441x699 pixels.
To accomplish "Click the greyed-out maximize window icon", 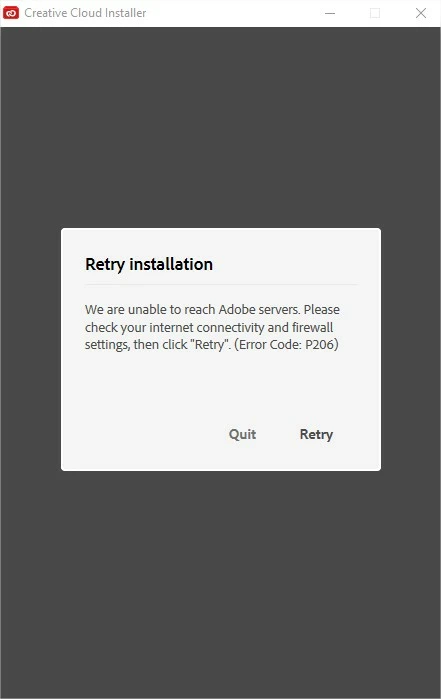I will 375,13.
